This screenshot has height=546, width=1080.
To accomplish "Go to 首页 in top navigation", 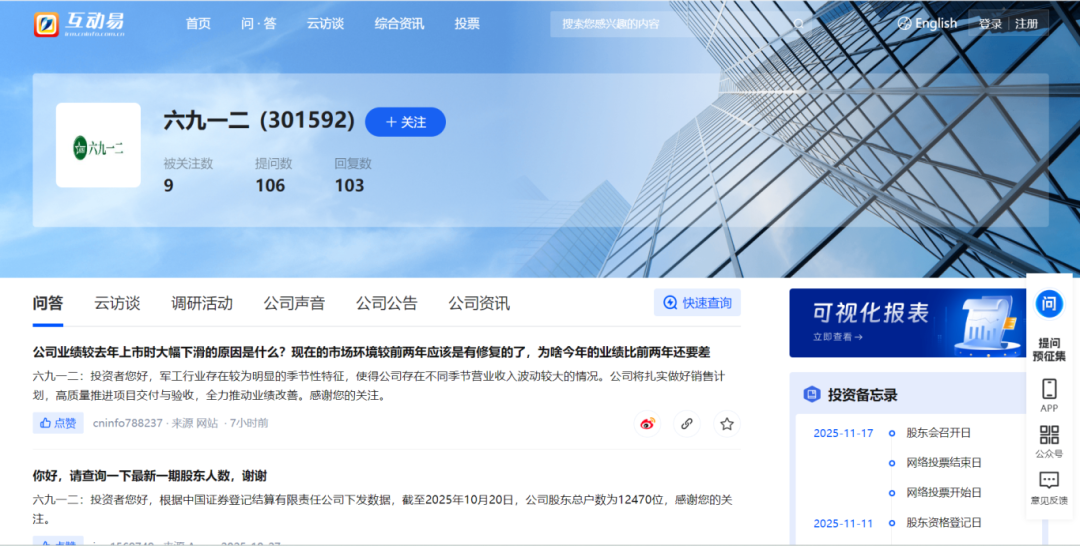I will click(x=198, y=23).
